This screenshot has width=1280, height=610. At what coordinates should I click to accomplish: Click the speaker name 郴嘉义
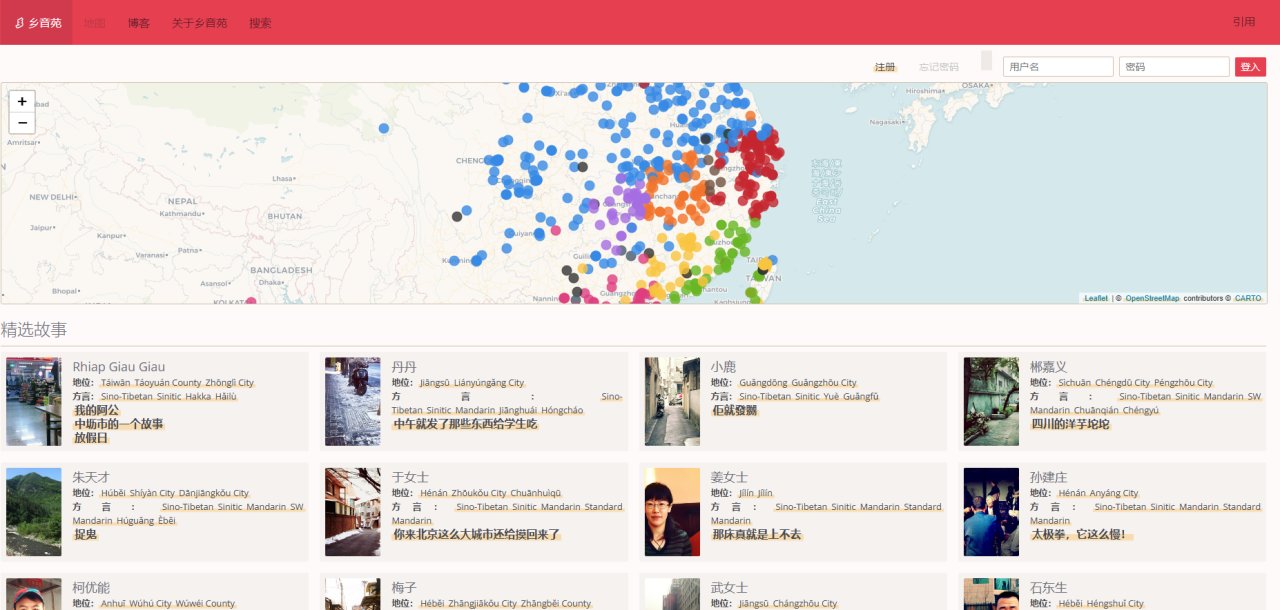(x=1048, y=367)
